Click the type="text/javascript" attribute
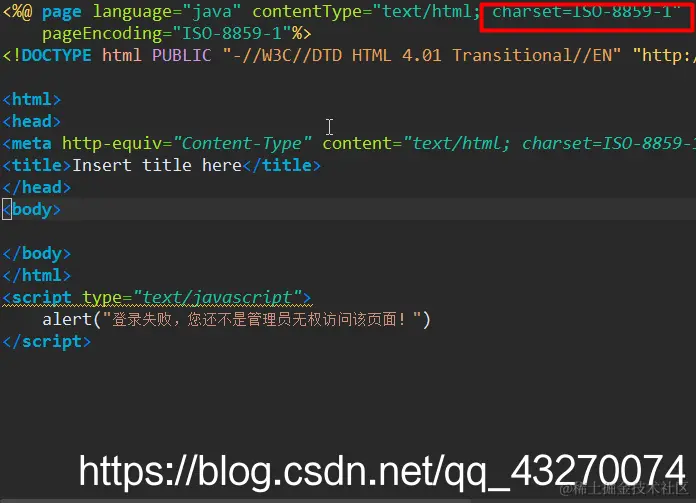Image resolution: width=696 pixels, height=503 pixels. pos(192,297)
